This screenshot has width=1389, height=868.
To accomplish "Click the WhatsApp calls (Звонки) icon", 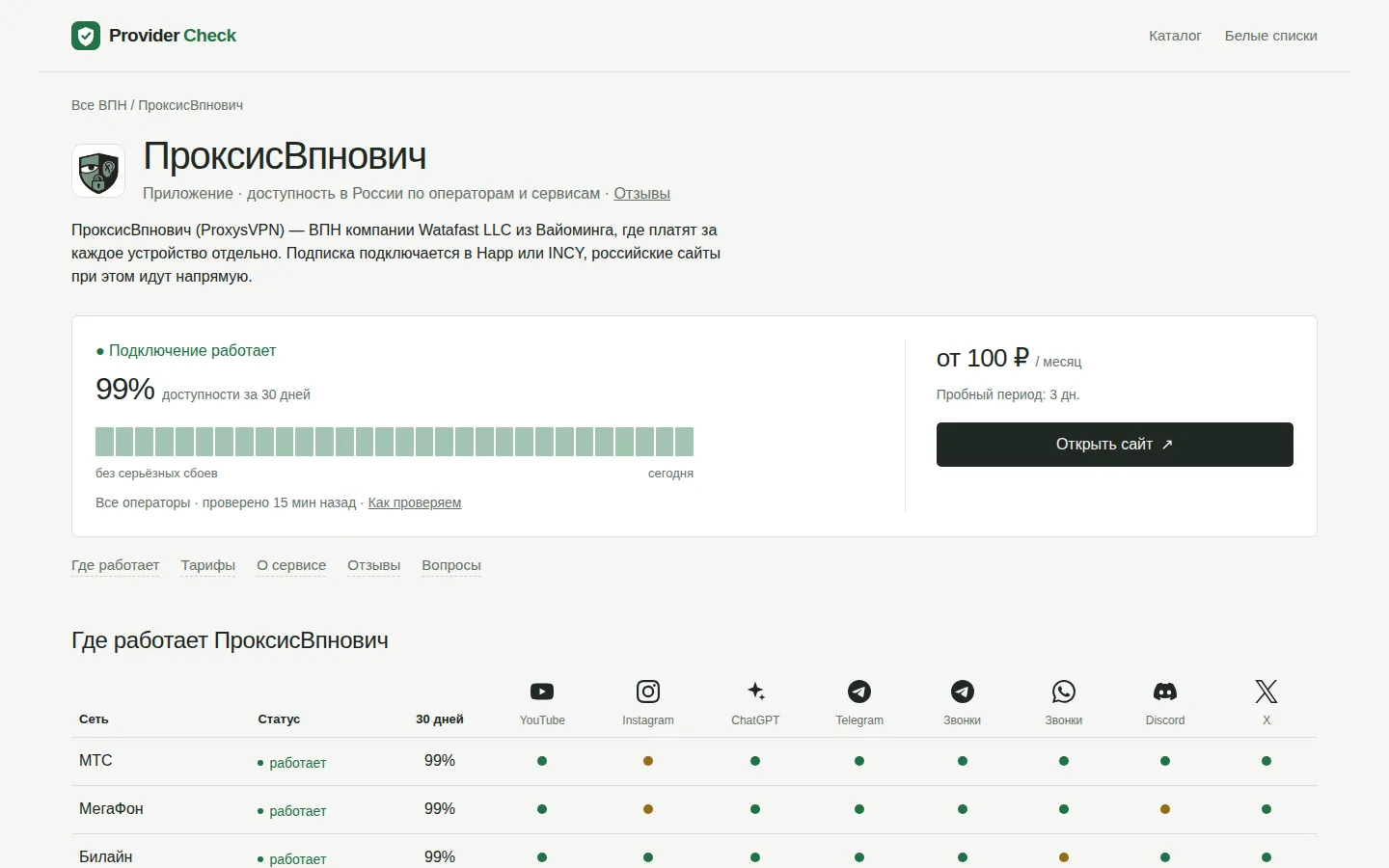I will click(1064, 692).
